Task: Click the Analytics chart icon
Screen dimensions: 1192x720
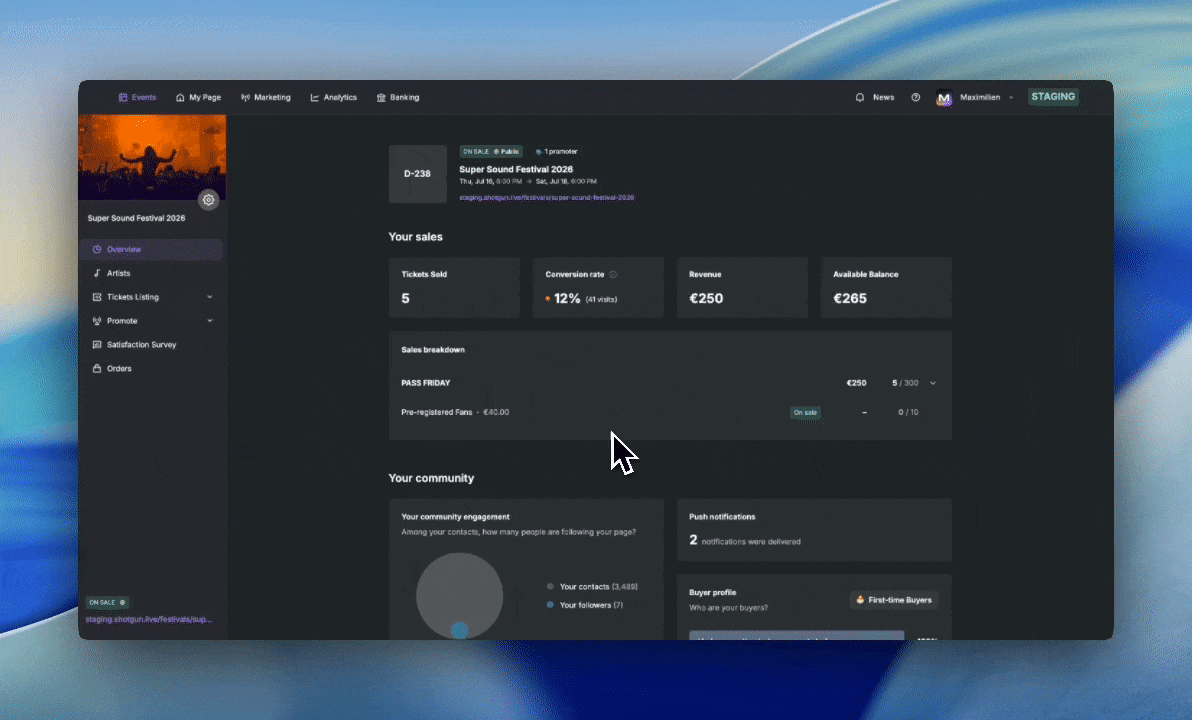Action: (315, 97)
